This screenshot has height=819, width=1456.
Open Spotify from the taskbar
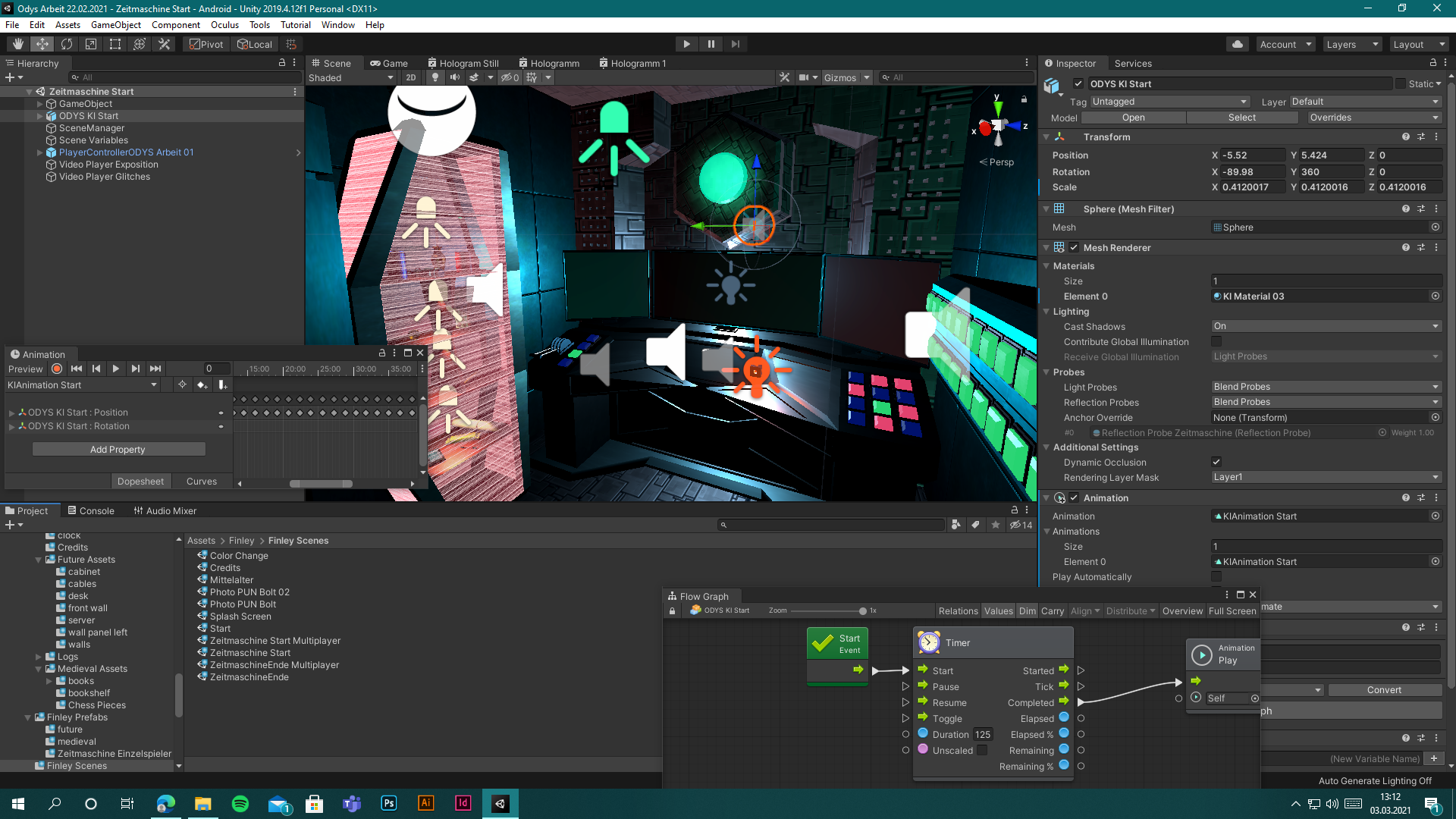[240, 804]
